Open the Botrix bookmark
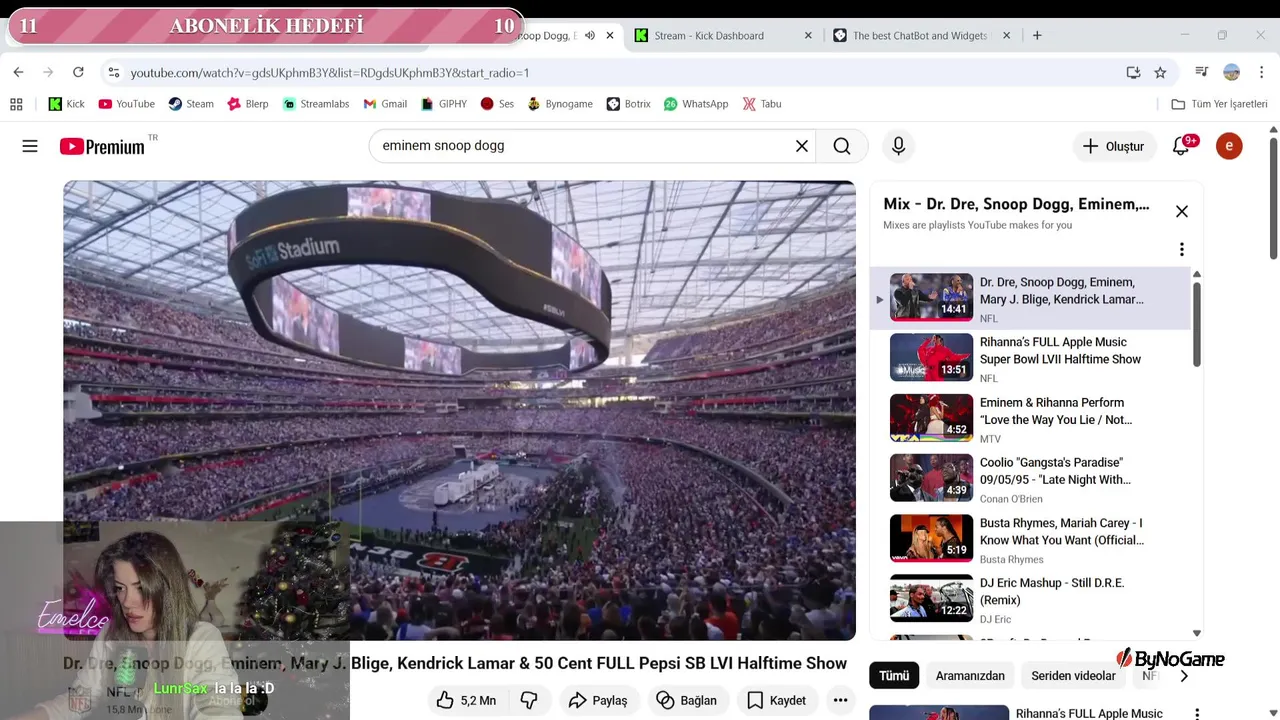This screenshot has width=1280, height=720. coord(629,104)
